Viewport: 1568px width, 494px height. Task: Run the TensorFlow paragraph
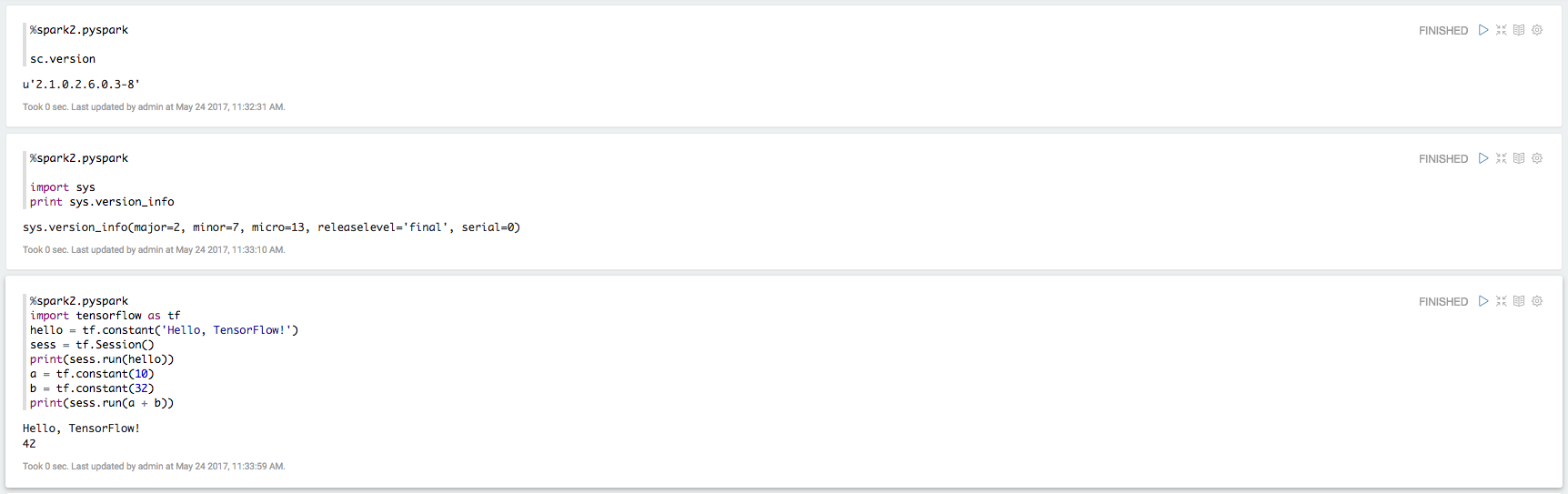[x=1483, y=301]
